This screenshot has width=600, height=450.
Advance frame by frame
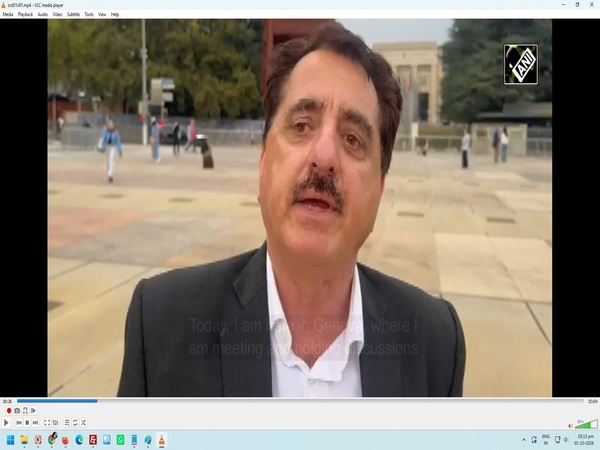coord(33,411)
